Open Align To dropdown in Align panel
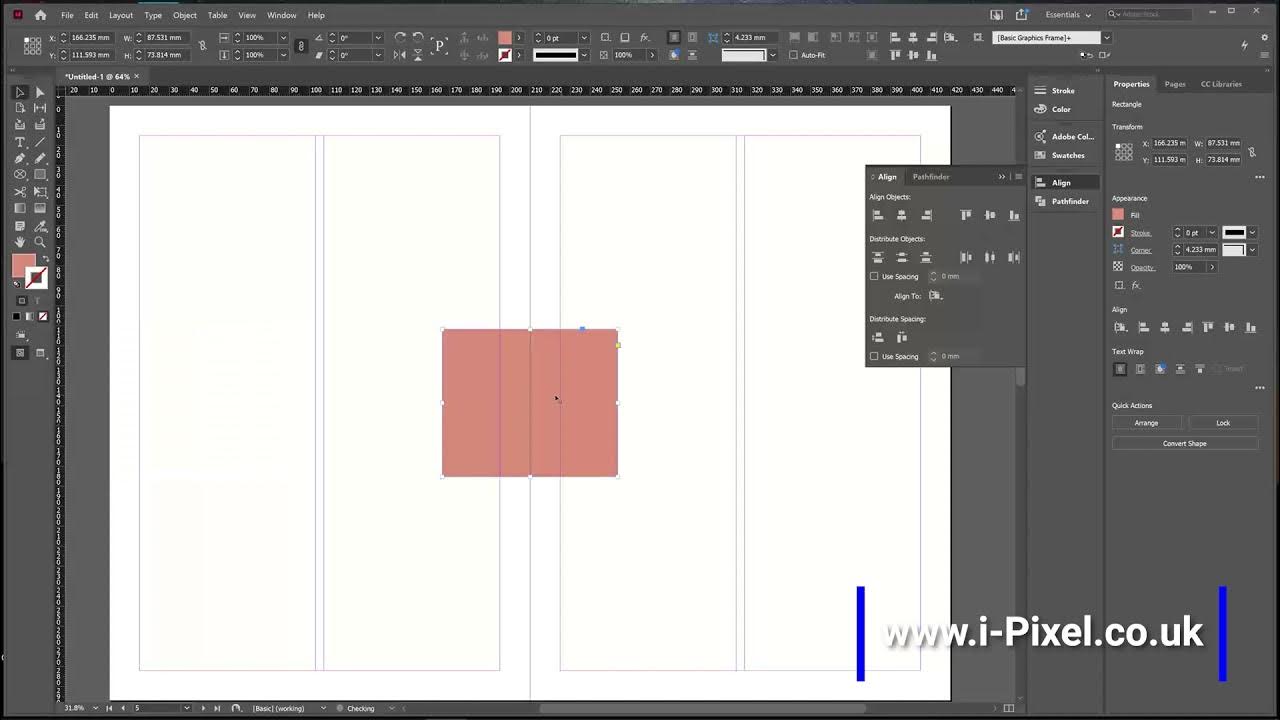The image size is (1280, 720). click(935, 296)
